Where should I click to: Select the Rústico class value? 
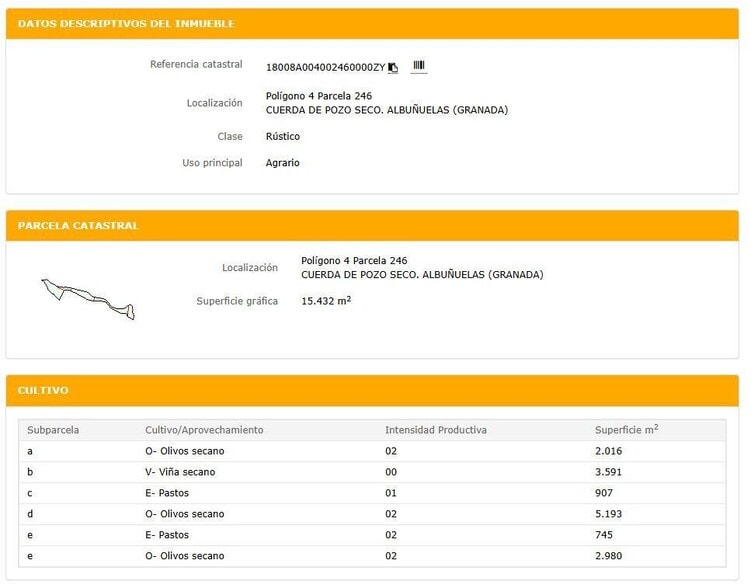pyautogui.click(x=283, y=136)
